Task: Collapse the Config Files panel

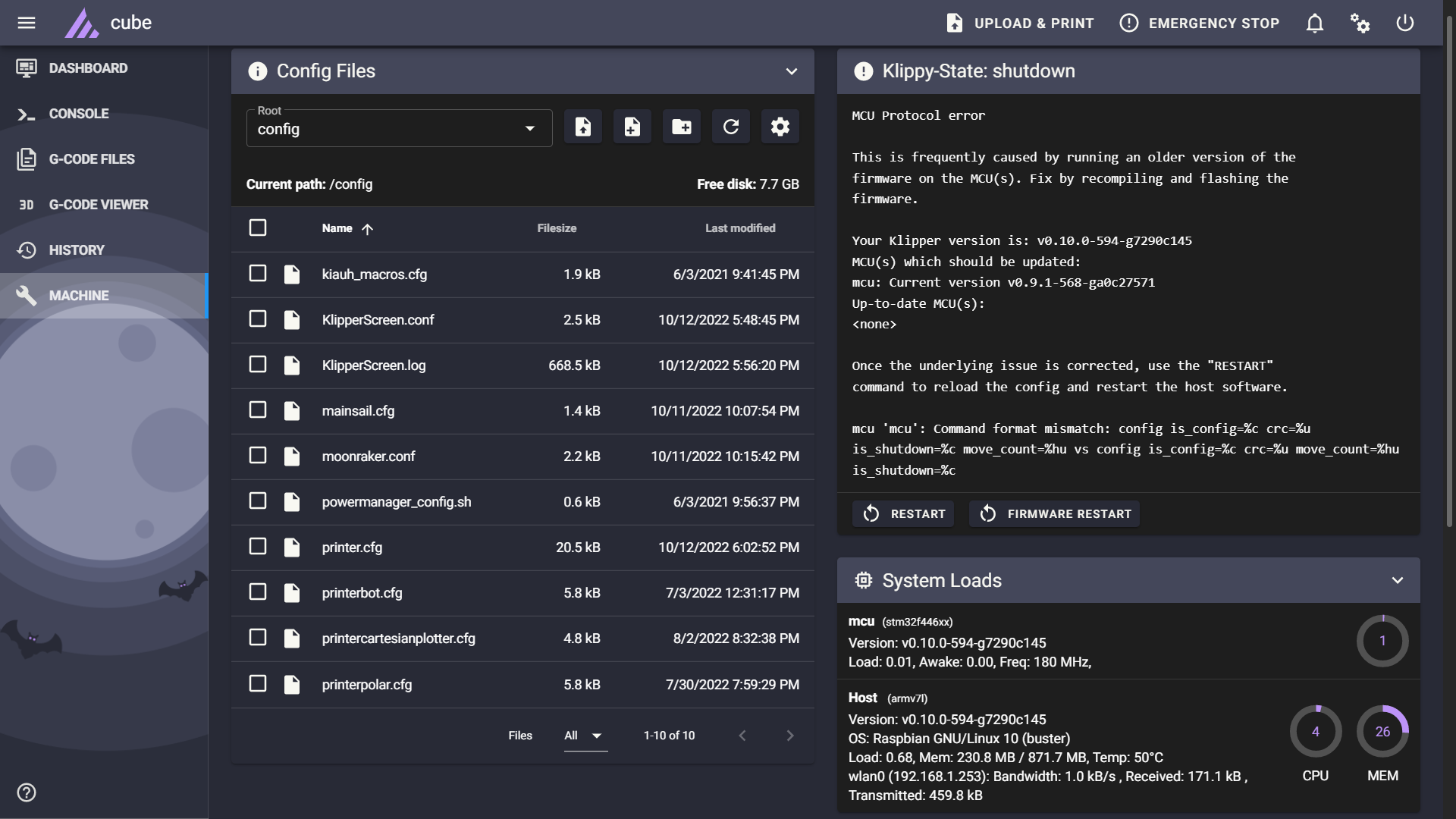Action: [791, 71]
